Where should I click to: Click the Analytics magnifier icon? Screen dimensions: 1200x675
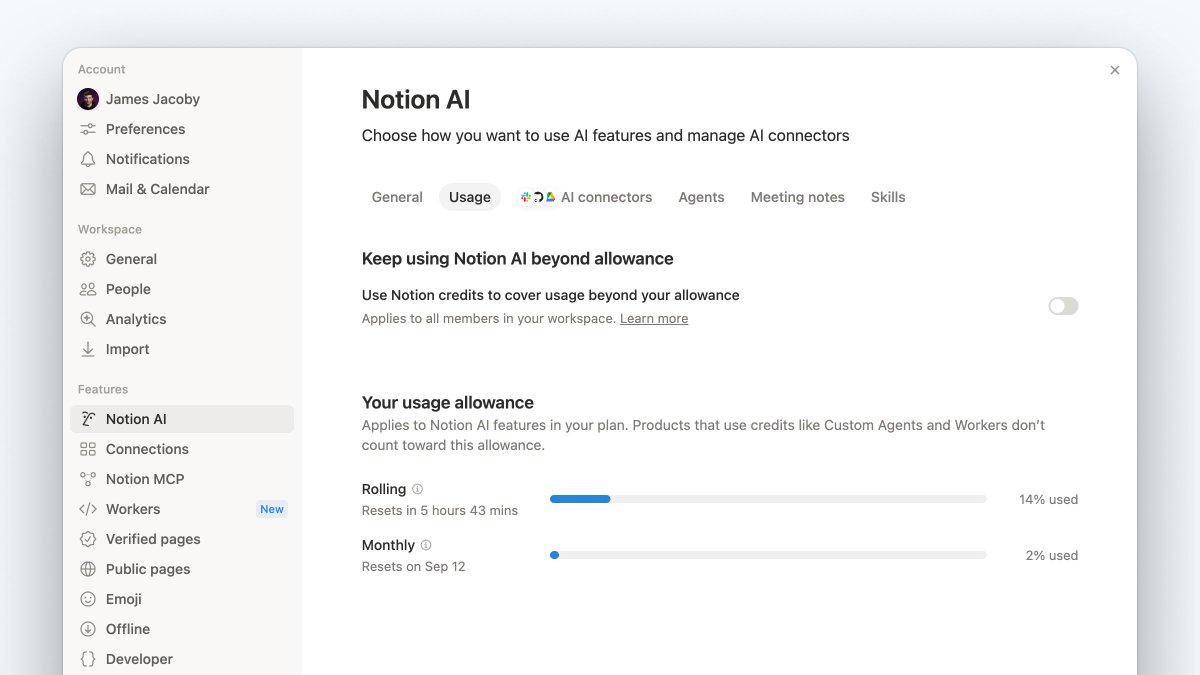pos(88,319)
